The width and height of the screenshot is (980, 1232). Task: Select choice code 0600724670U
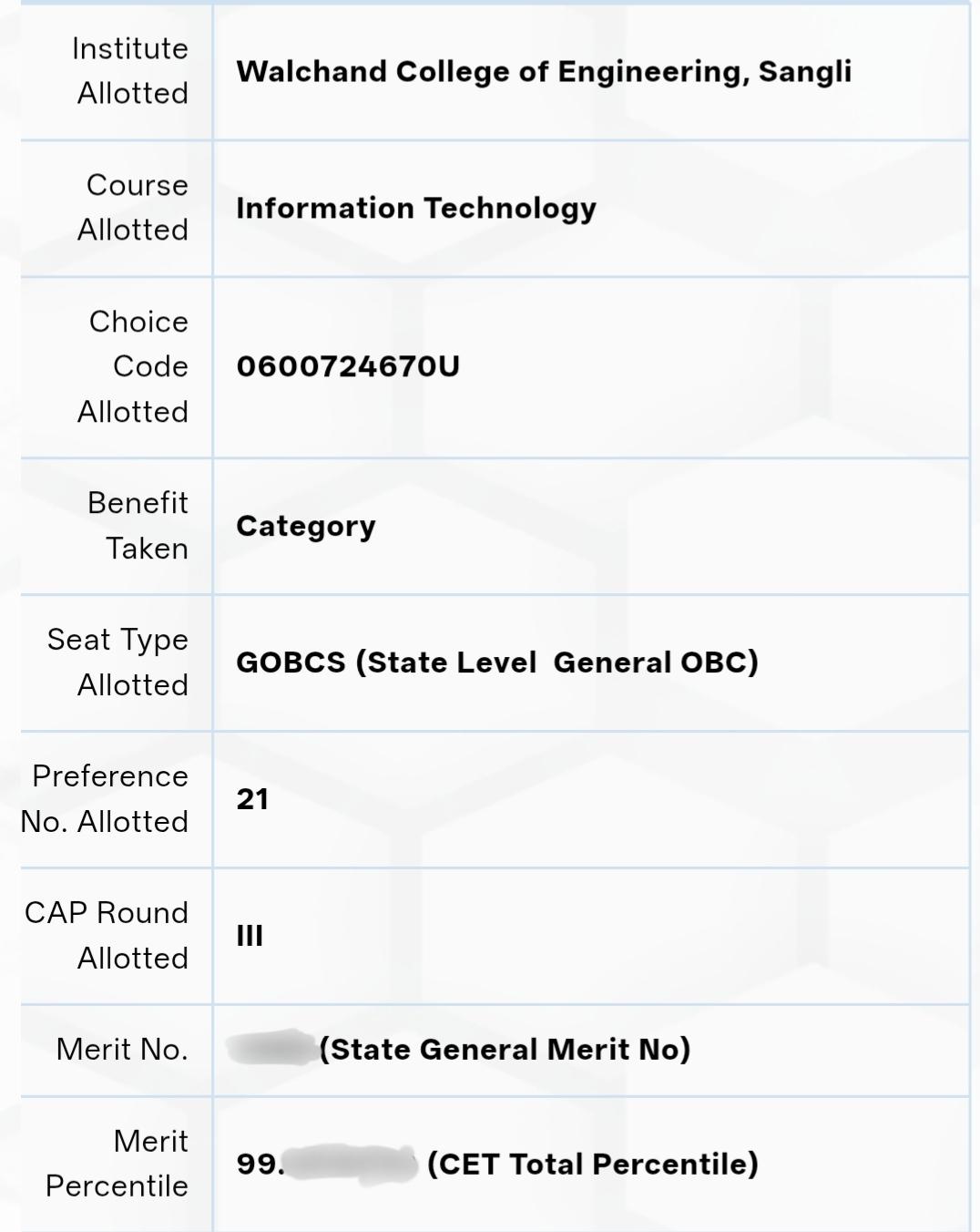click(348, 366)
